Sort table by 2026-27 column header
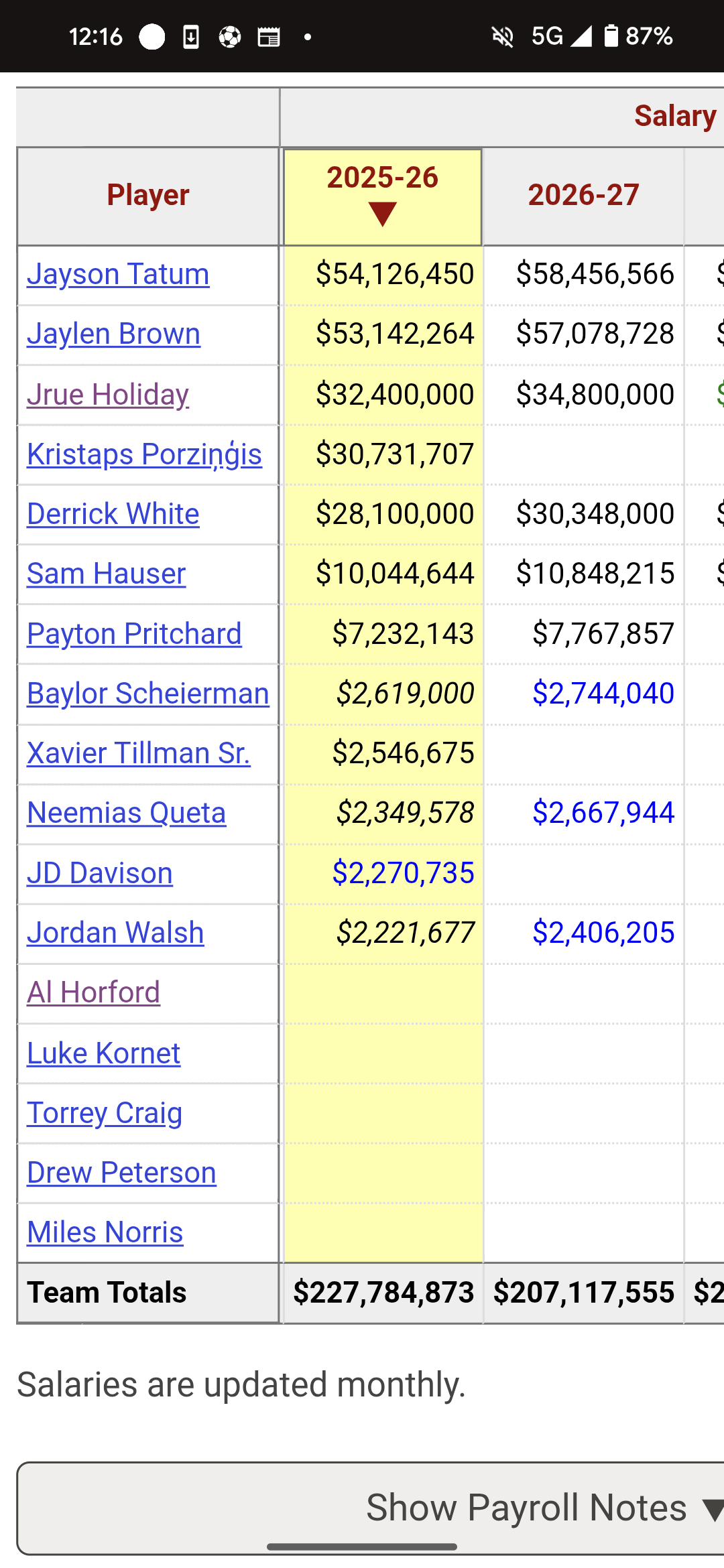The image size is (724, 1568). coord(583,196)
